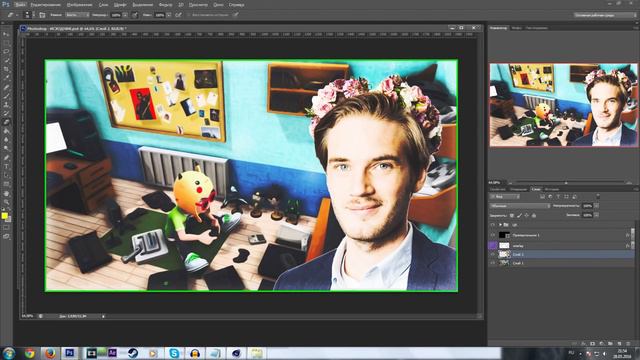Filter layers by adjustment layers icon

click(x=550, y=197)
